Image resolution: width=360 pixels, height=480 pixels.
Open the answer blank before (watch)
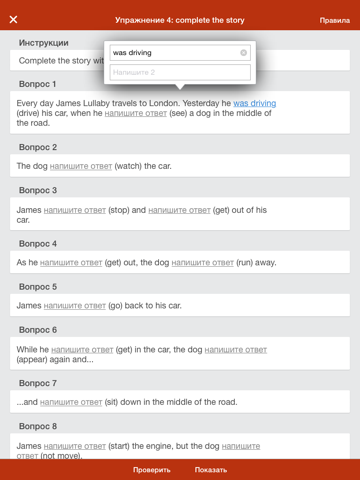pos(81,166)
